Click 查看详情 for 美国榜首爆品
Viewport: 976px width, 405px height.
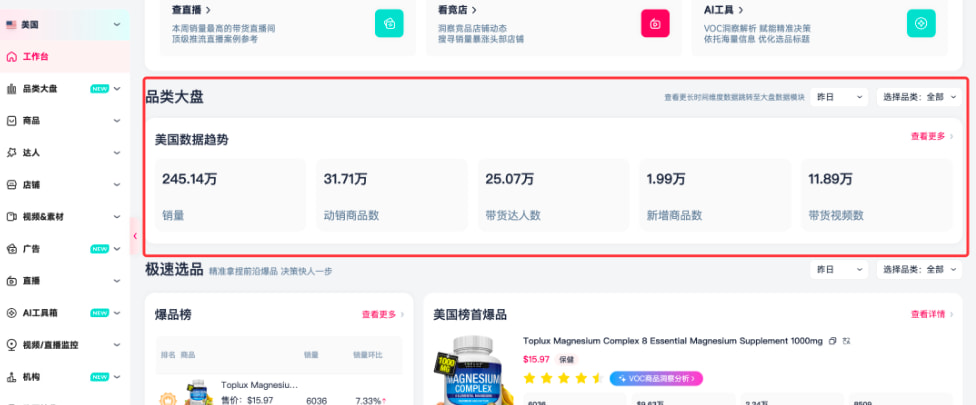pos(931,314)
